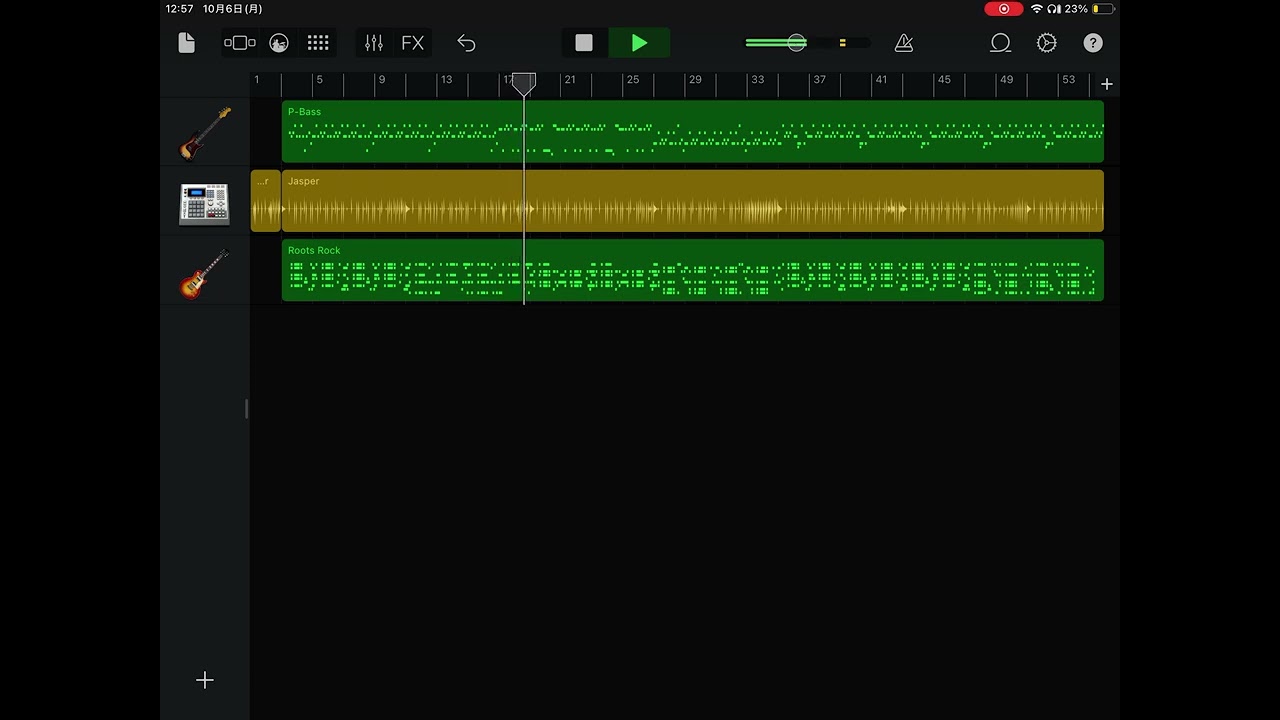Screen dimensions: 1280x720
Task: Tap bar 53 in the ruler
Action: [1069, 80]
